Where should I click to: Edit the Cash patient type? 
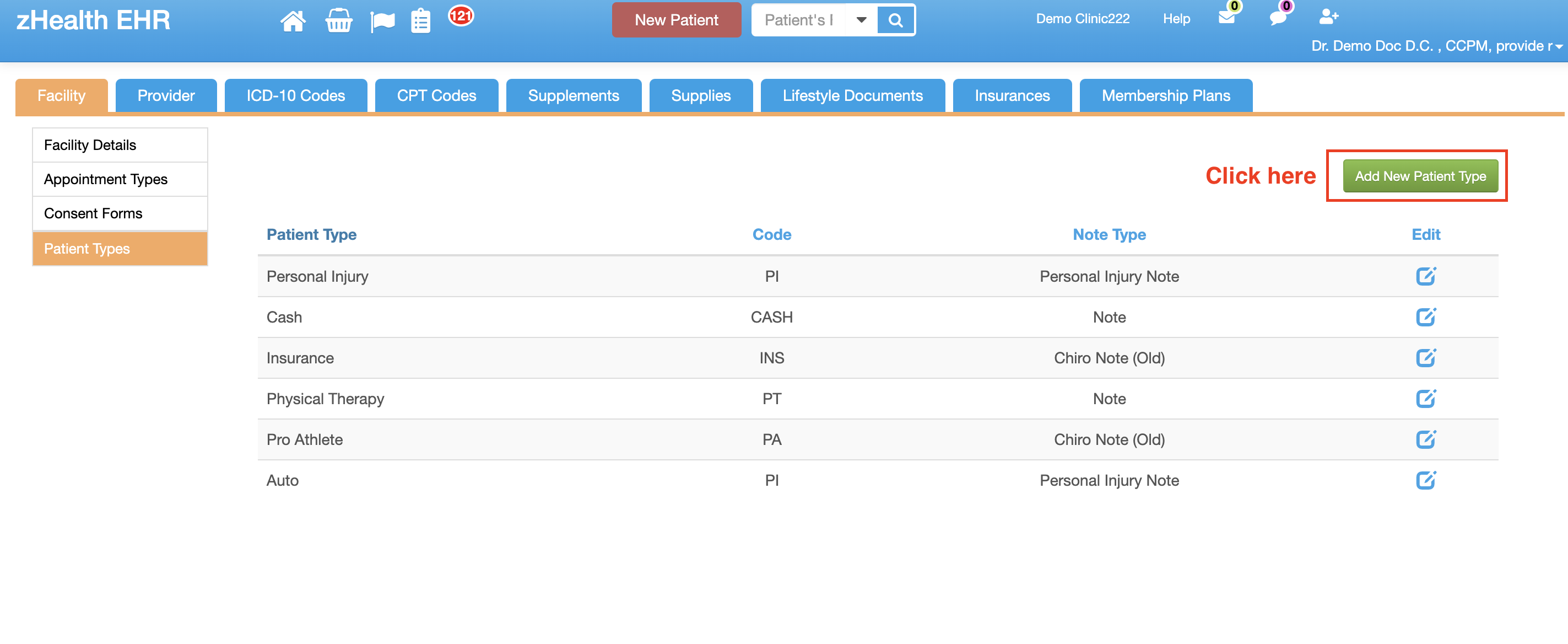click(1425, 318)
